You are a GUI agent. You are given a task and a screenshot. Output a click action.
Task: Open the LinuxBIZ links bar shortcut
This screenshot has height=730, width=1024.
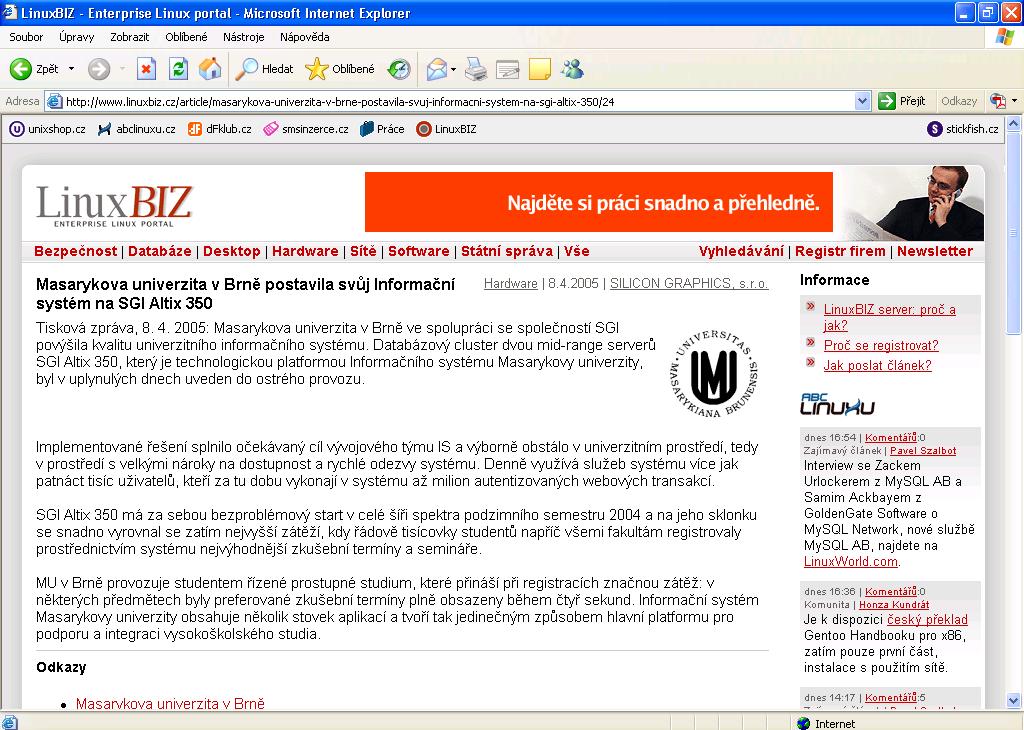pyautogui.click(x=447, y=129)
